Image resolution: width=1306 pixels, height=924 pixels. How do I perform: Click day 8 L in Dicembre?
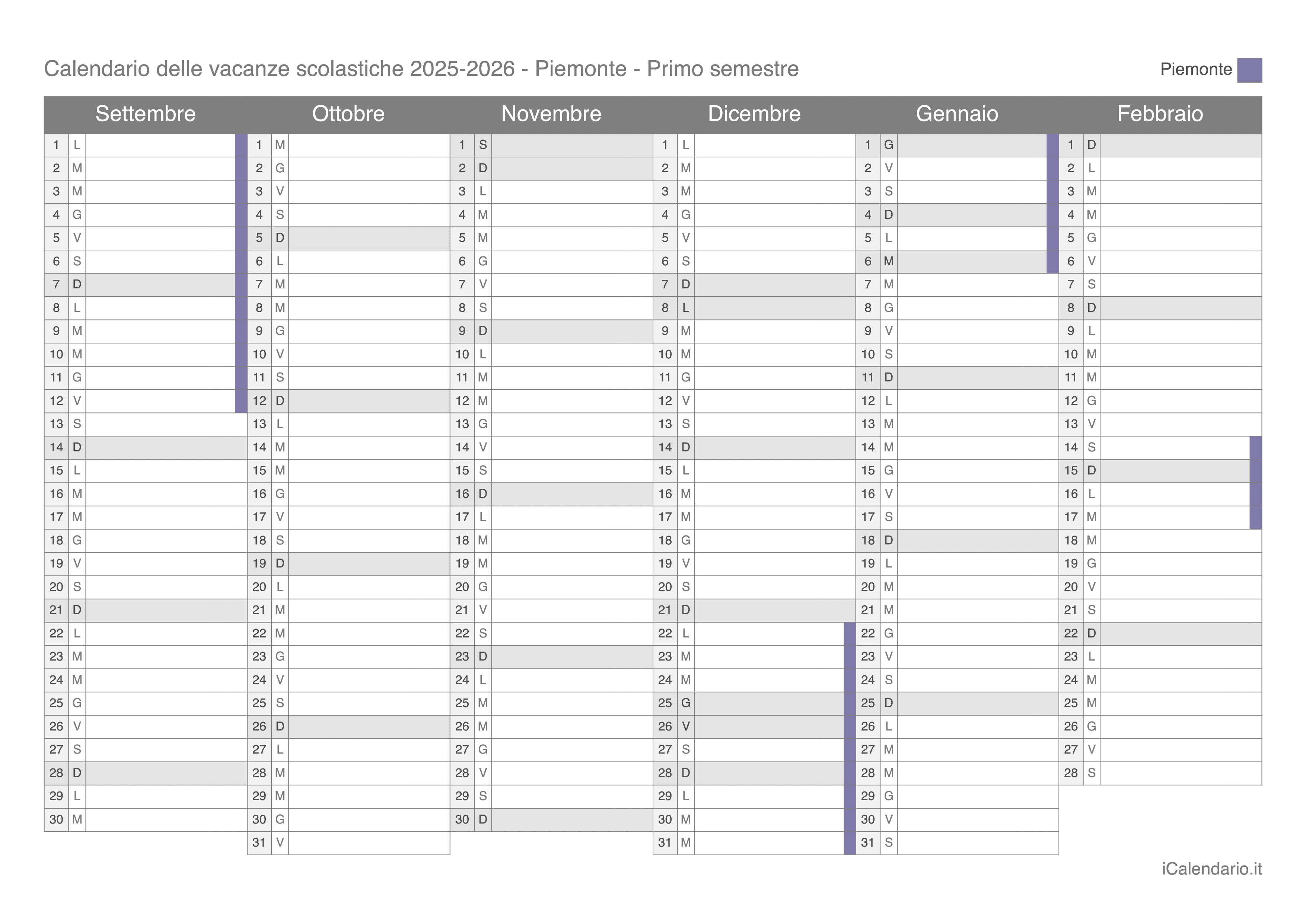point(754,308)
